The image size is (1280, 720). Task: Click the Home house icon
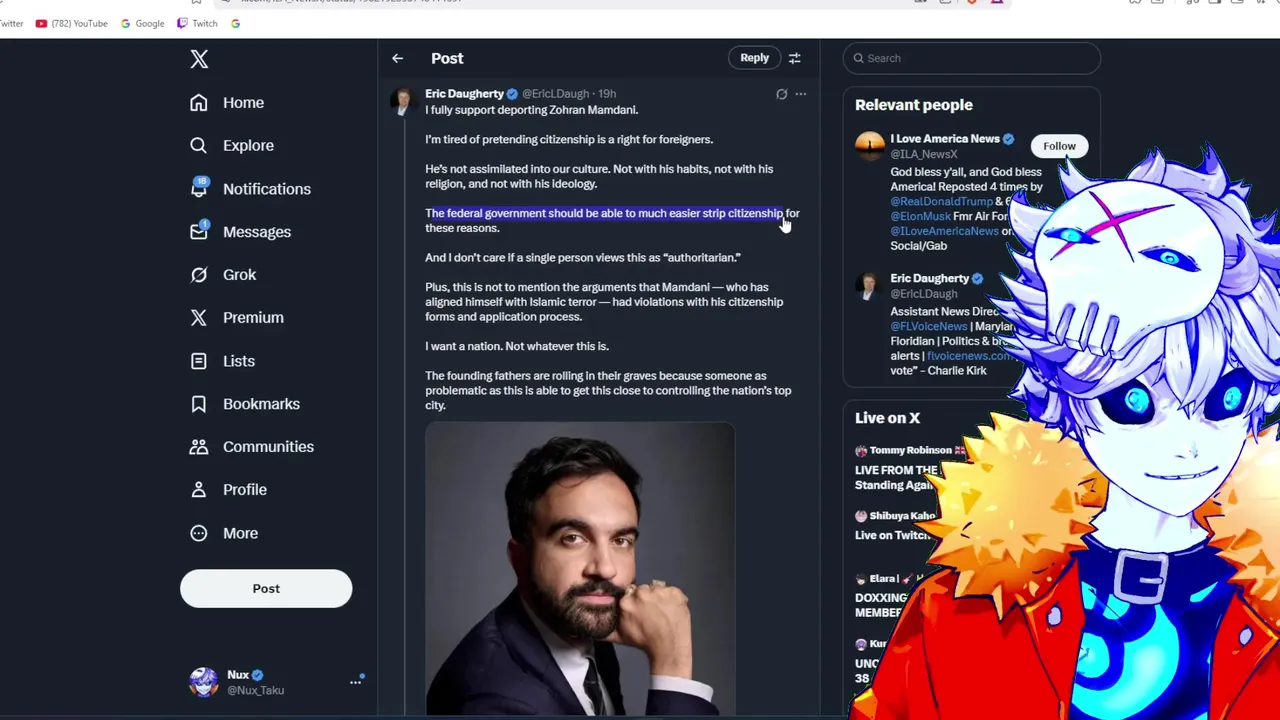click(x=199, y=103)
